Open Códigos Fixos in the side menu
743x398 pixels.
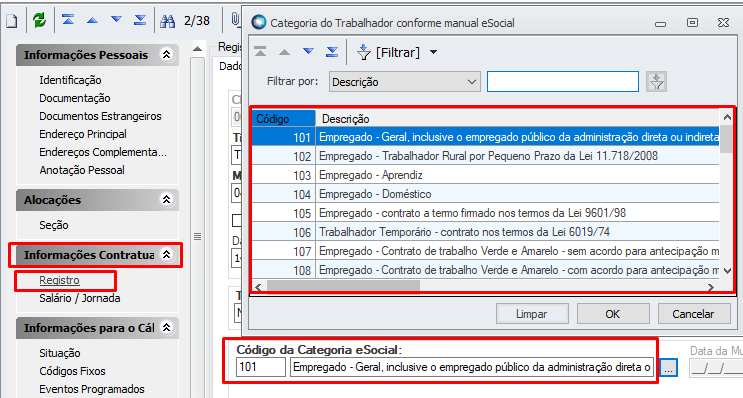point(72,371)
